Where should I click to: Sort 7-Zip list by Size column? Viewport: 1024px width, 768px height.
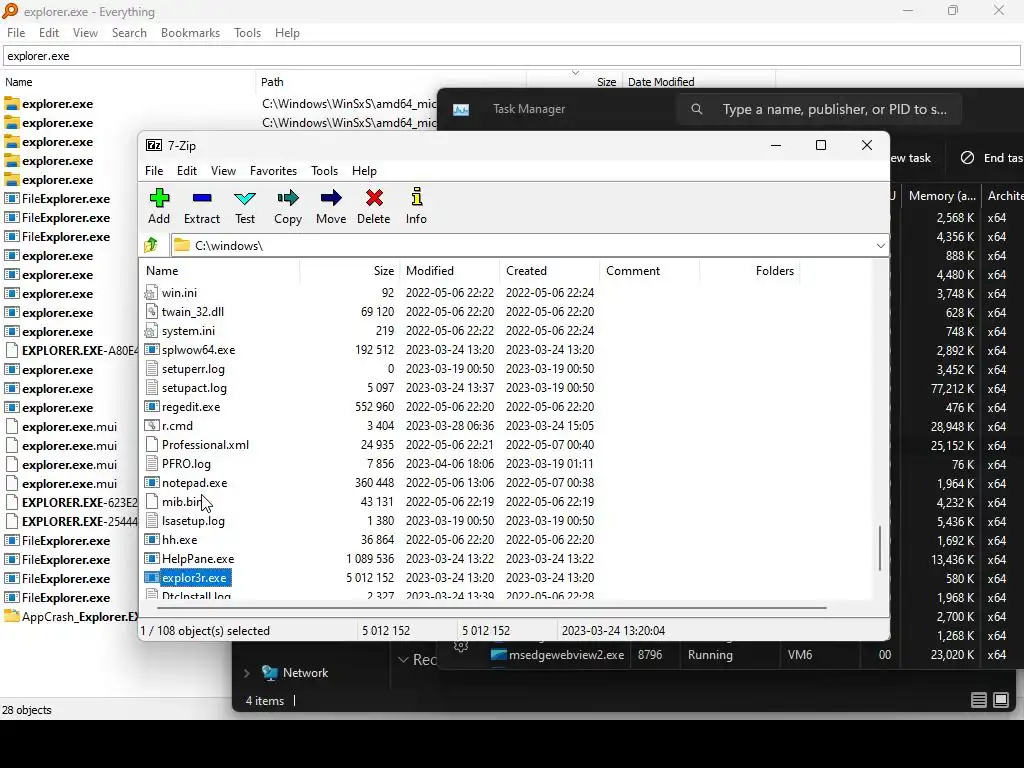(x=349, y=270)
